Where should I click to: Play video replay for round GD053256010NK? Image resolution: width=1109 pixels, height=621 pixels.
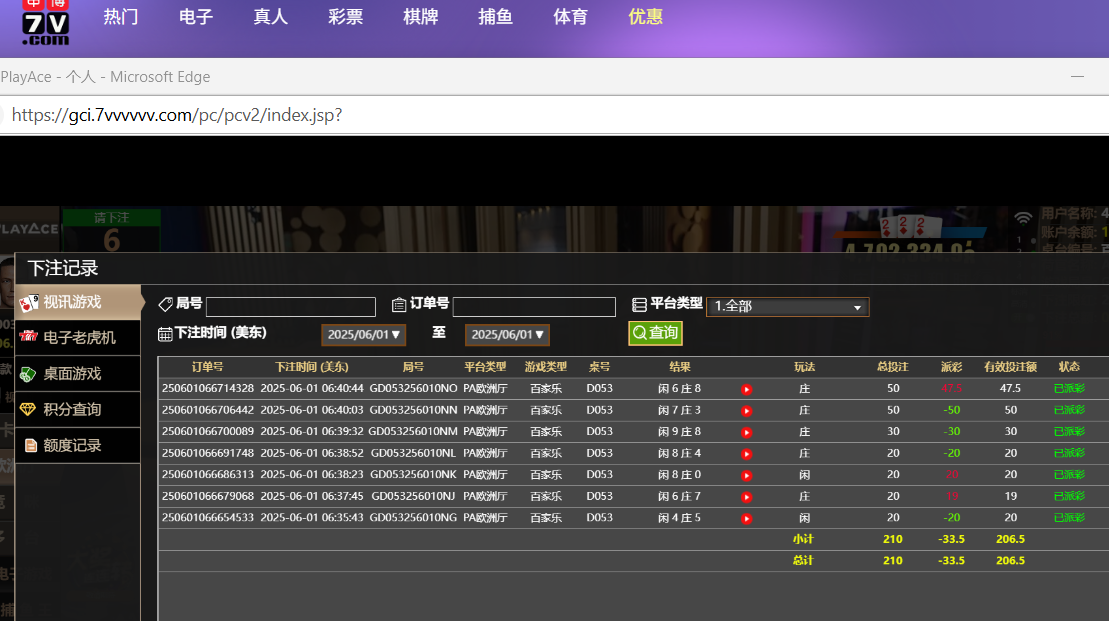(746, 475)
